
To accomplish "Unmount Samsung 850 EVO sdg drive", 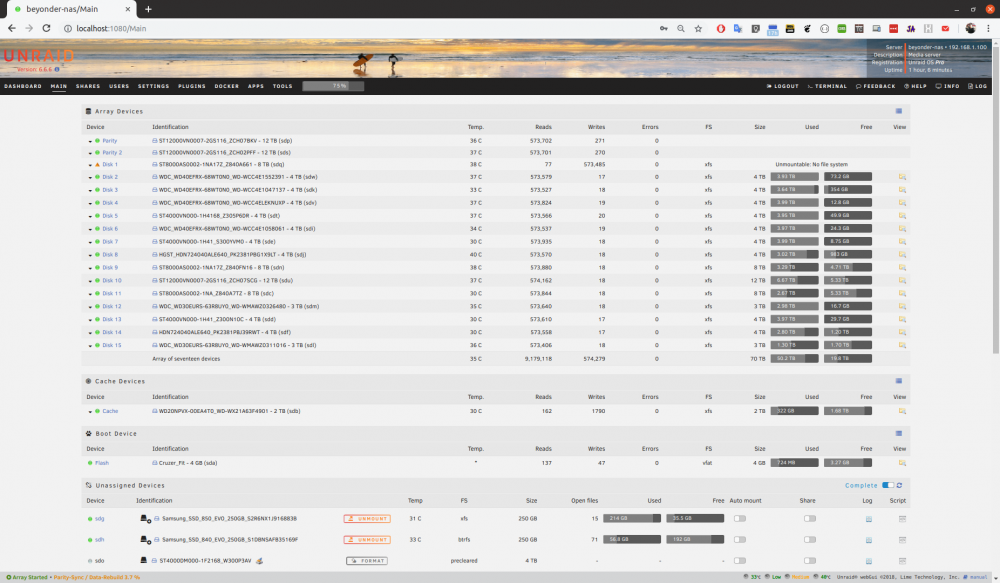I will tap(367, 519).
